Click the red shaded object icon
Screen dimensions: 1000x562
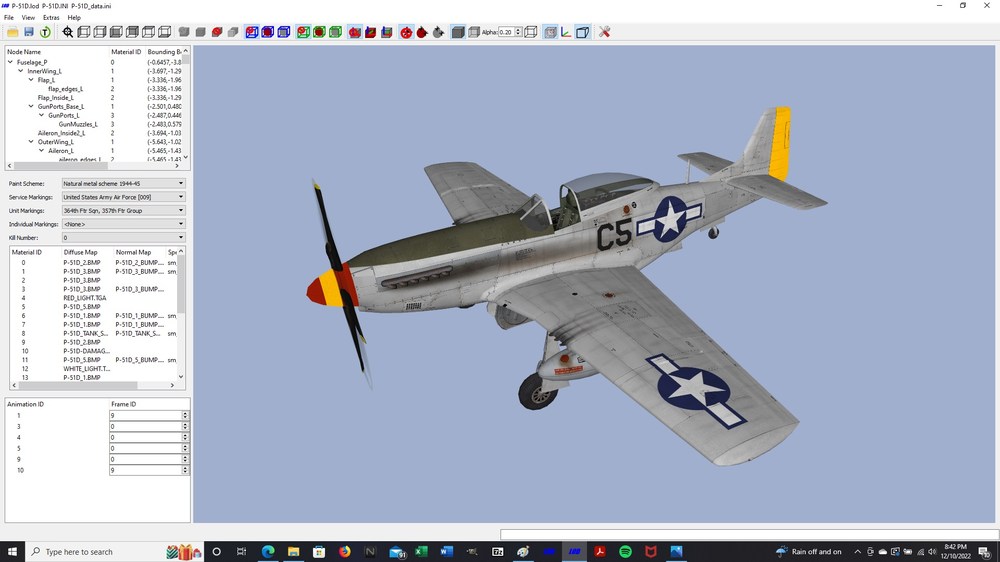pyautogui.click(x=217, y=32)
